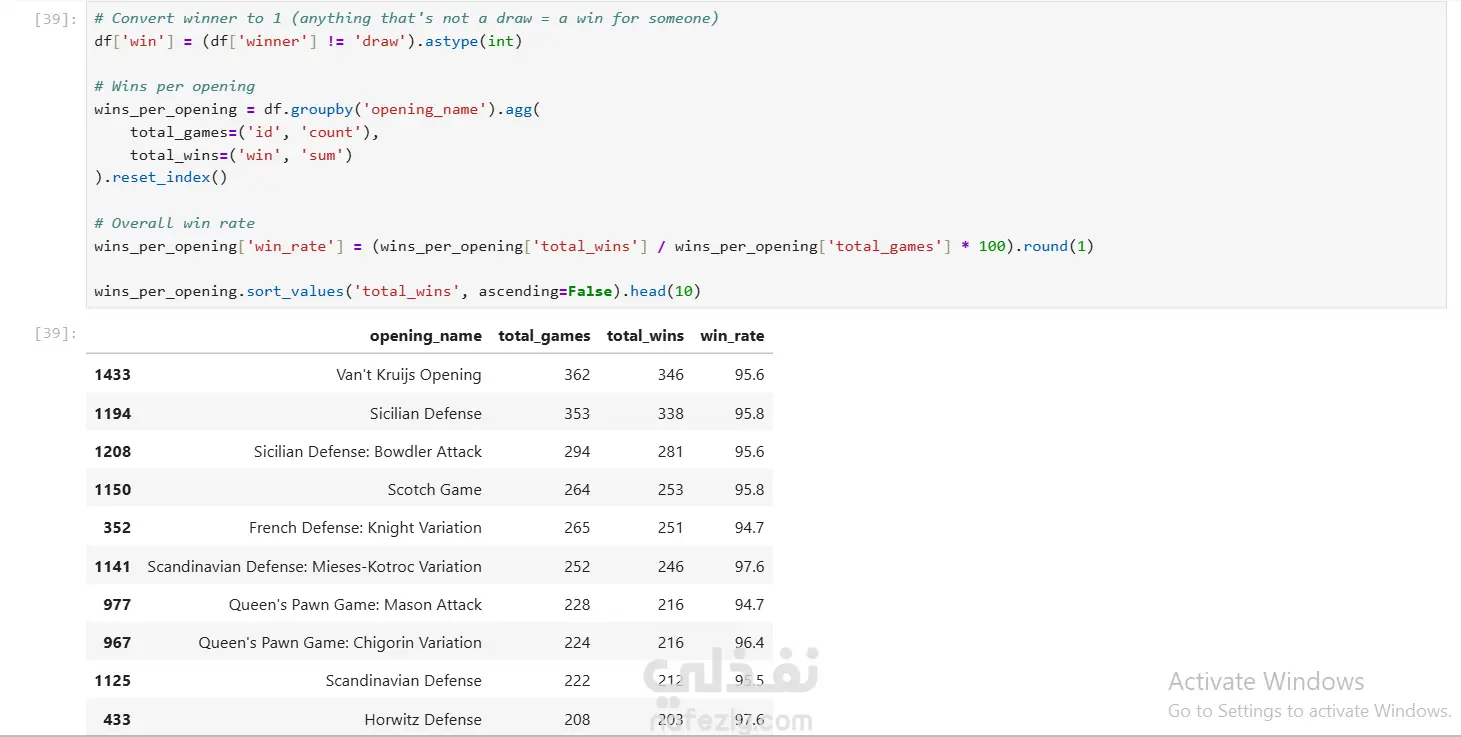Click the Horwitz Defense opening name
The height and width of the screenshot is (737, 1461).
[x=422, y=720]
